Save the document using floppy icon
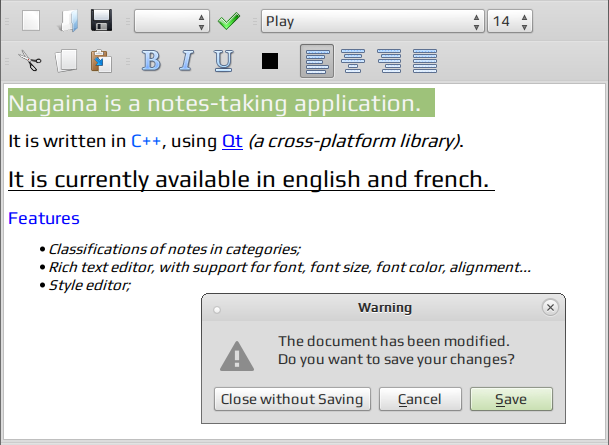 click(101, 20)
